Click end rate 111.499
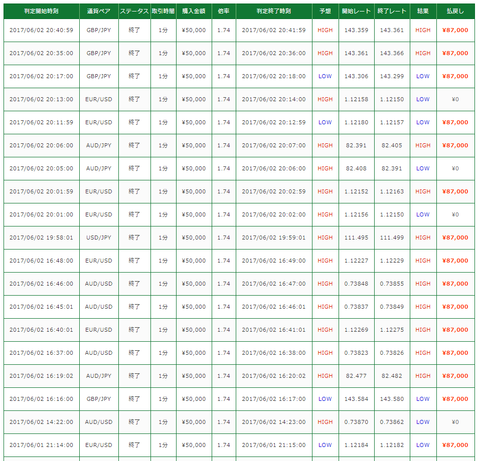This screenshot has height=461, width=480. pyautogui.click(x=392, y=238)
